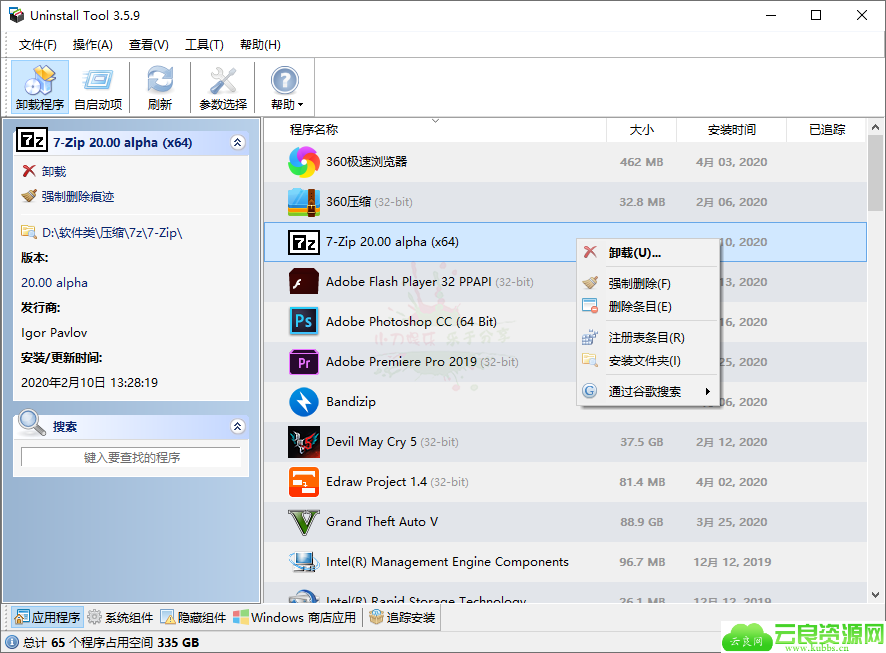Switch to the 隐藏组件 bottom tab
The image size is (886, 653).
tap(193, 617)
